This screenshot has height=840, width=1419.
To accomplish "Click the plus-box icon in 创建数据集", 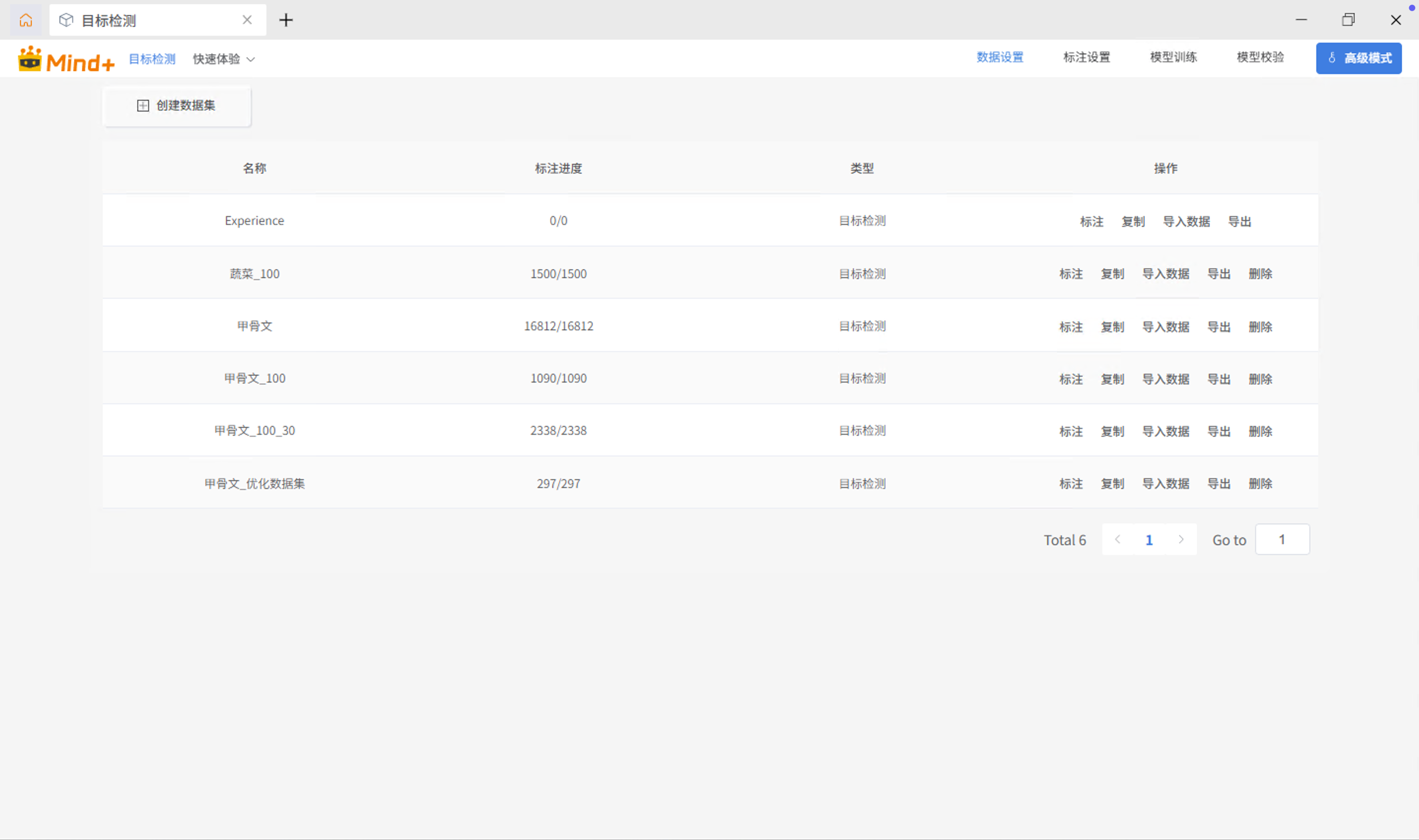I will pos(142,106).
